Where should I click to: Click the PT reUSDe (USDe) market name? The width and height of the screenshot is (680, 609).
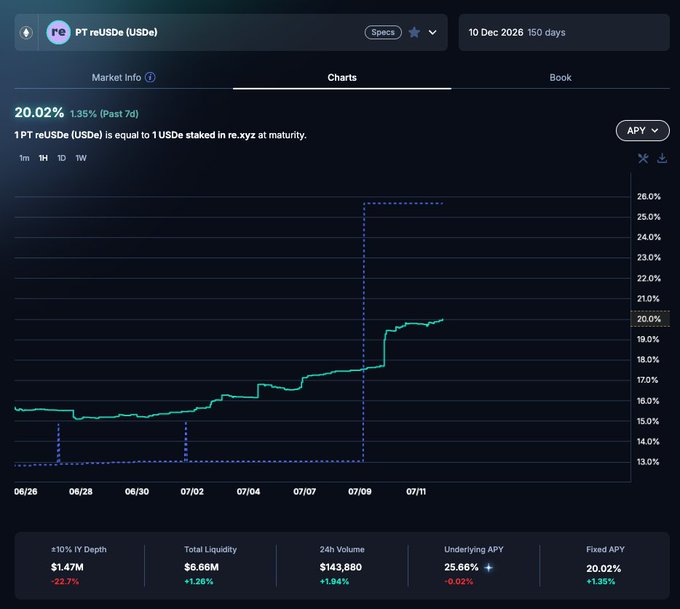pyautogui.click(x=116, y=33)
